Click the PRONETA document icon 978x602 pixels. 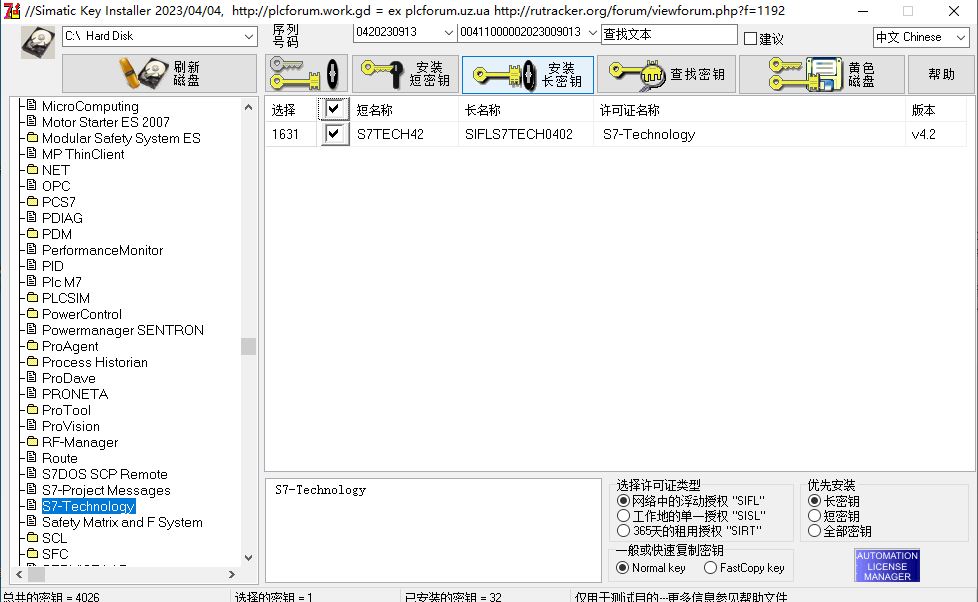click(x=32, y=394)
